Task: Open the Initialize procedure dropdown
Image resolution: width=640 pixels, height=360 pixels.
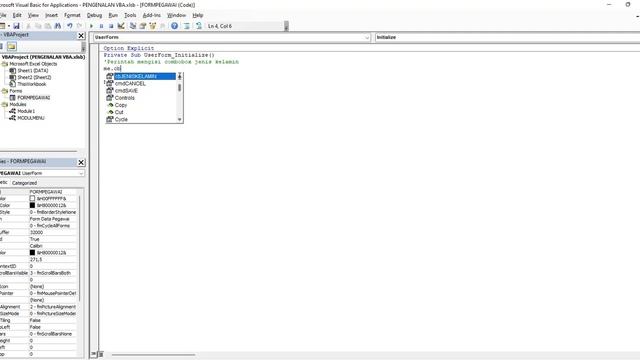Action: click(507, 37)
